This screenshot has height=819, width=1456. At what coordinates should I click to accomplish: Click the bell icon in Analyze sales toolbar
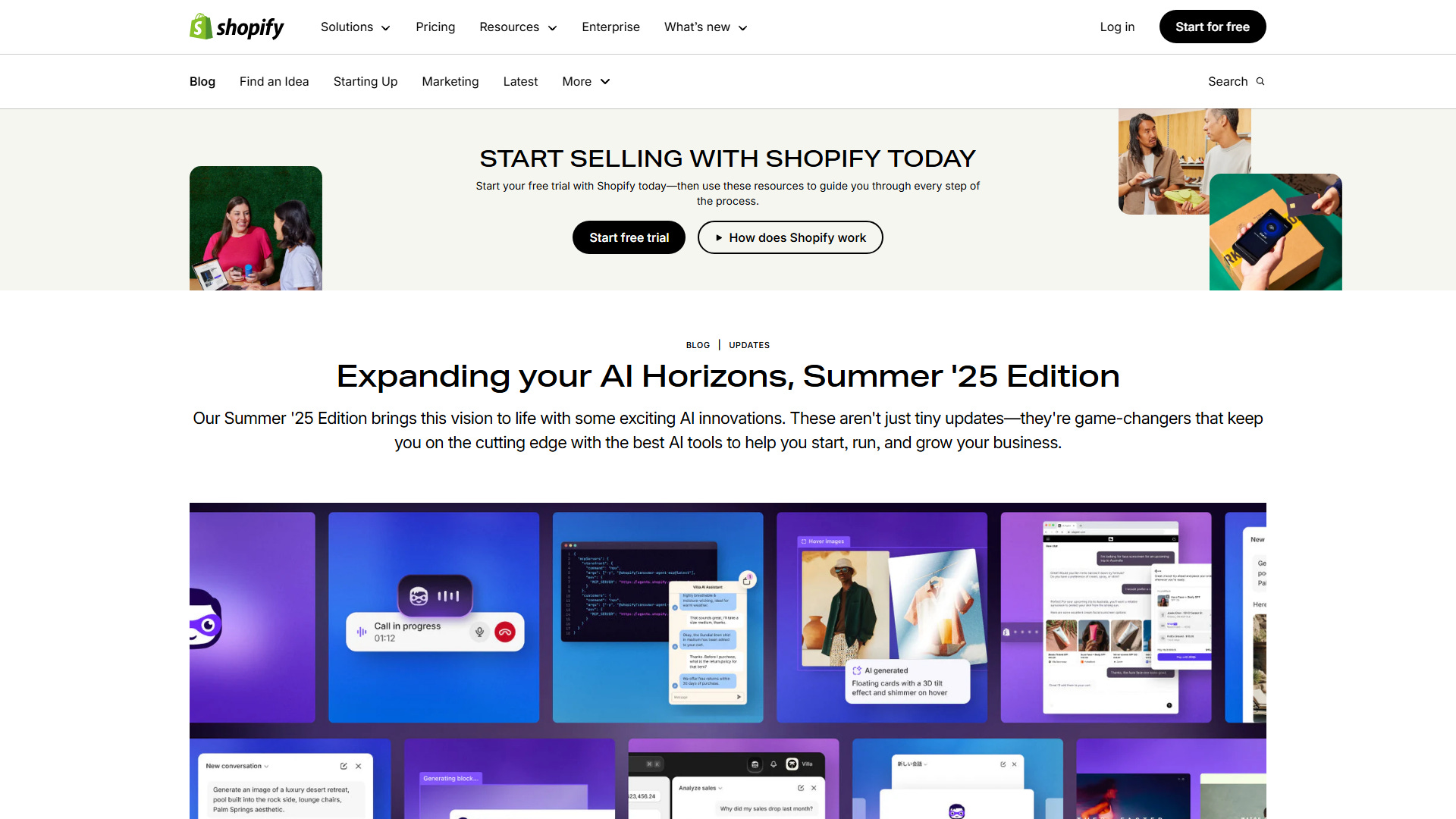pyautogui.click(x=773, y=764)
